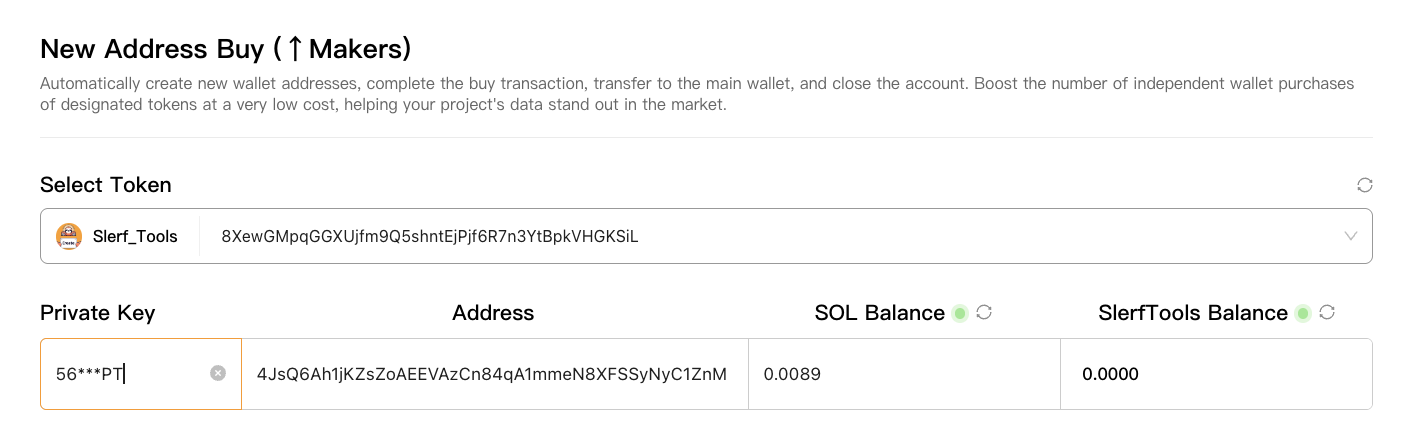Click the Address column header
This screenshot has width=1424, height=436.
pos(493,313)
